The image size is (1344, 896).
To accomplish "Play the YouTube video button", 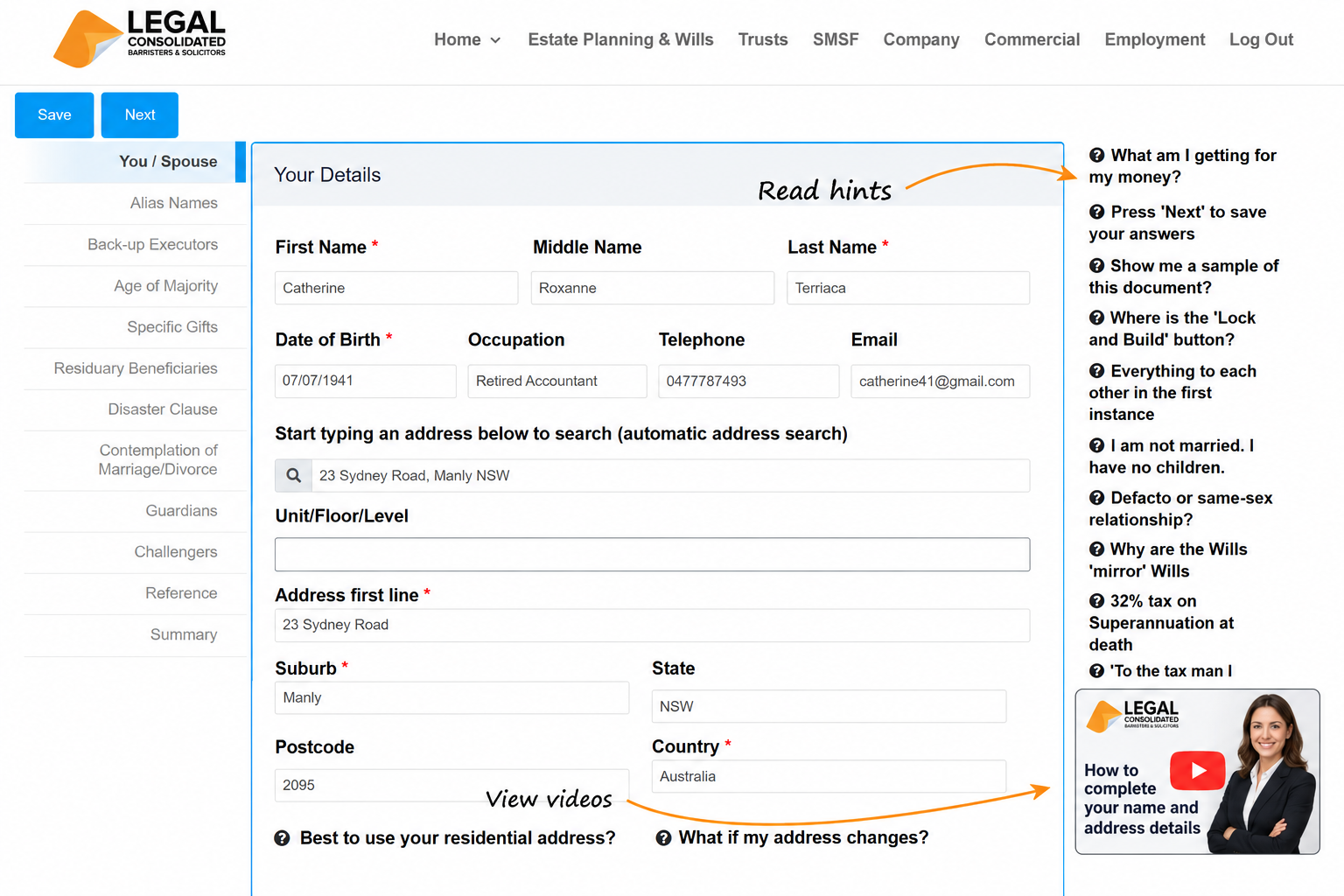I will pos(1197,771).
